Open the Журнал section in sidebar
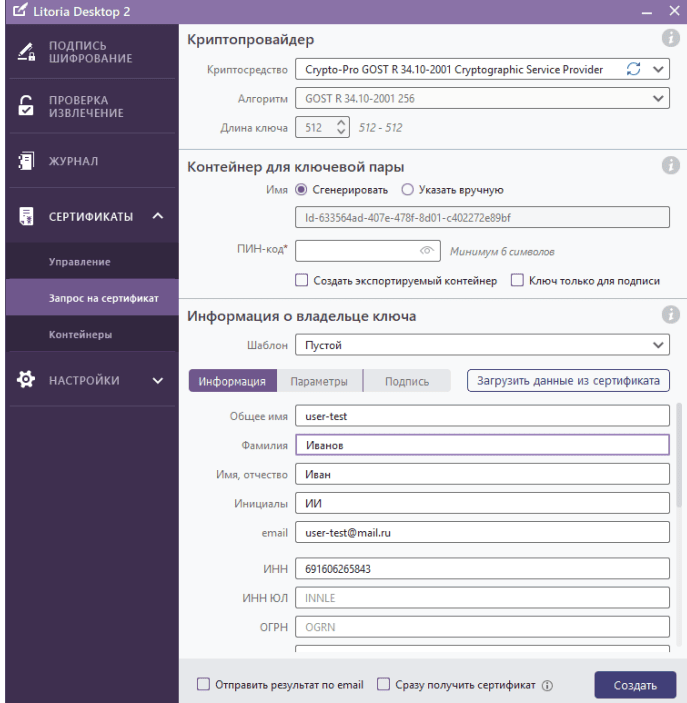 90,161
